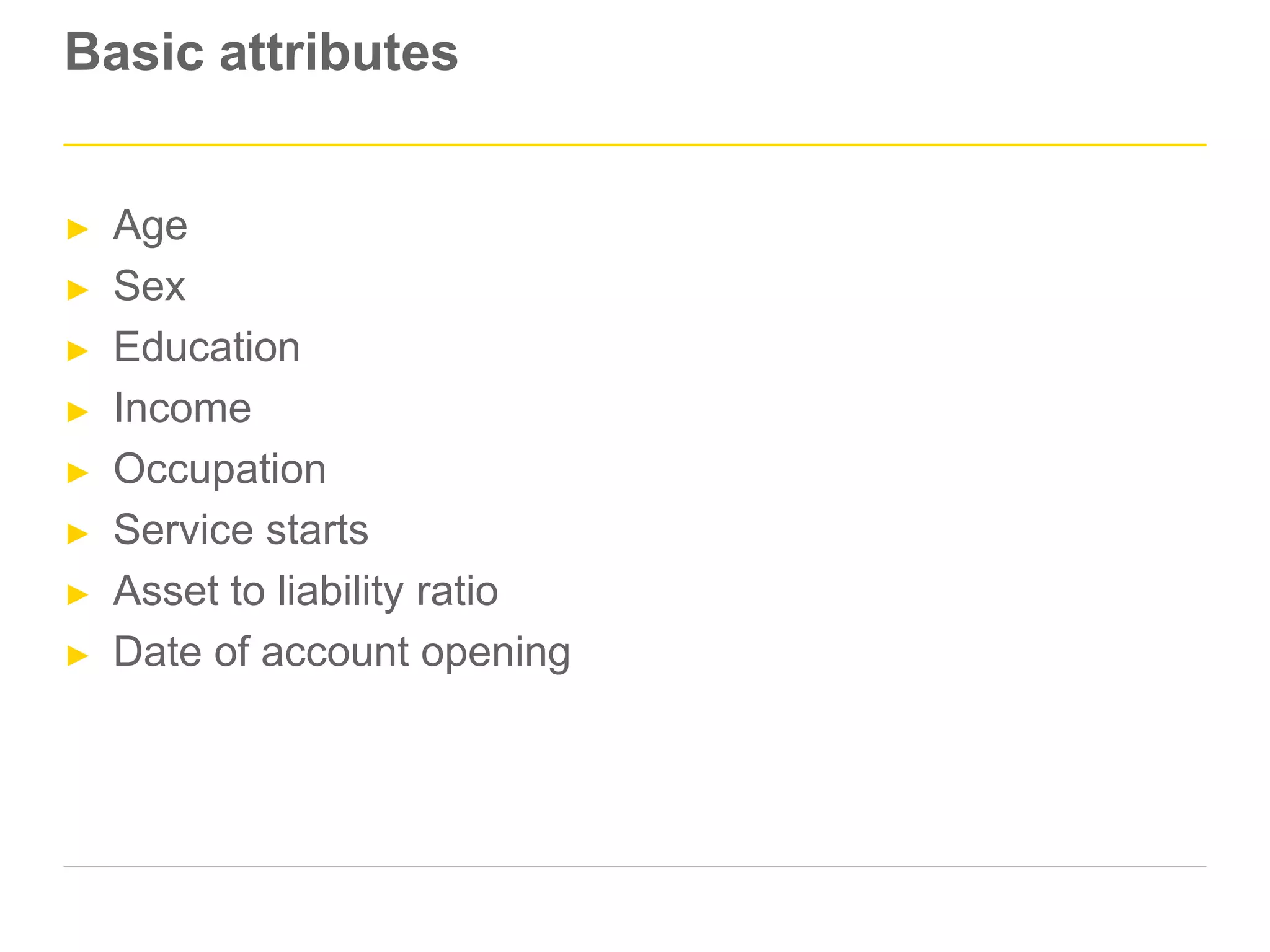
Task: Click the yellow arrow bullet beside Sex
Action: coord(78,290)
